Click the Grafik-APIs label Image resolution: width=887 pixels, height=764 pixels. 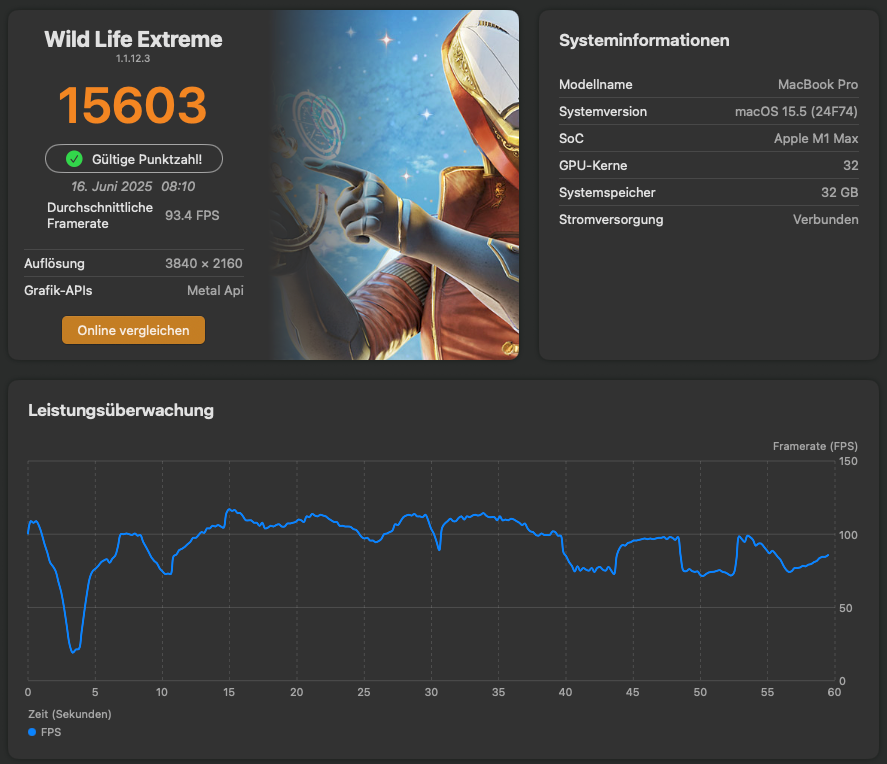pos(58,291)
